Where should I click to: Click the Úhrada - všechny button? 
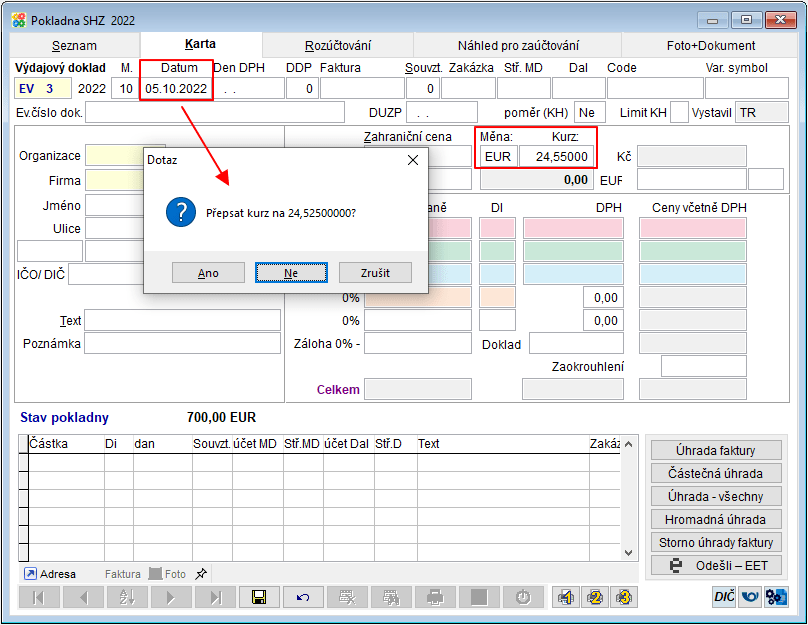pos(716,496)
